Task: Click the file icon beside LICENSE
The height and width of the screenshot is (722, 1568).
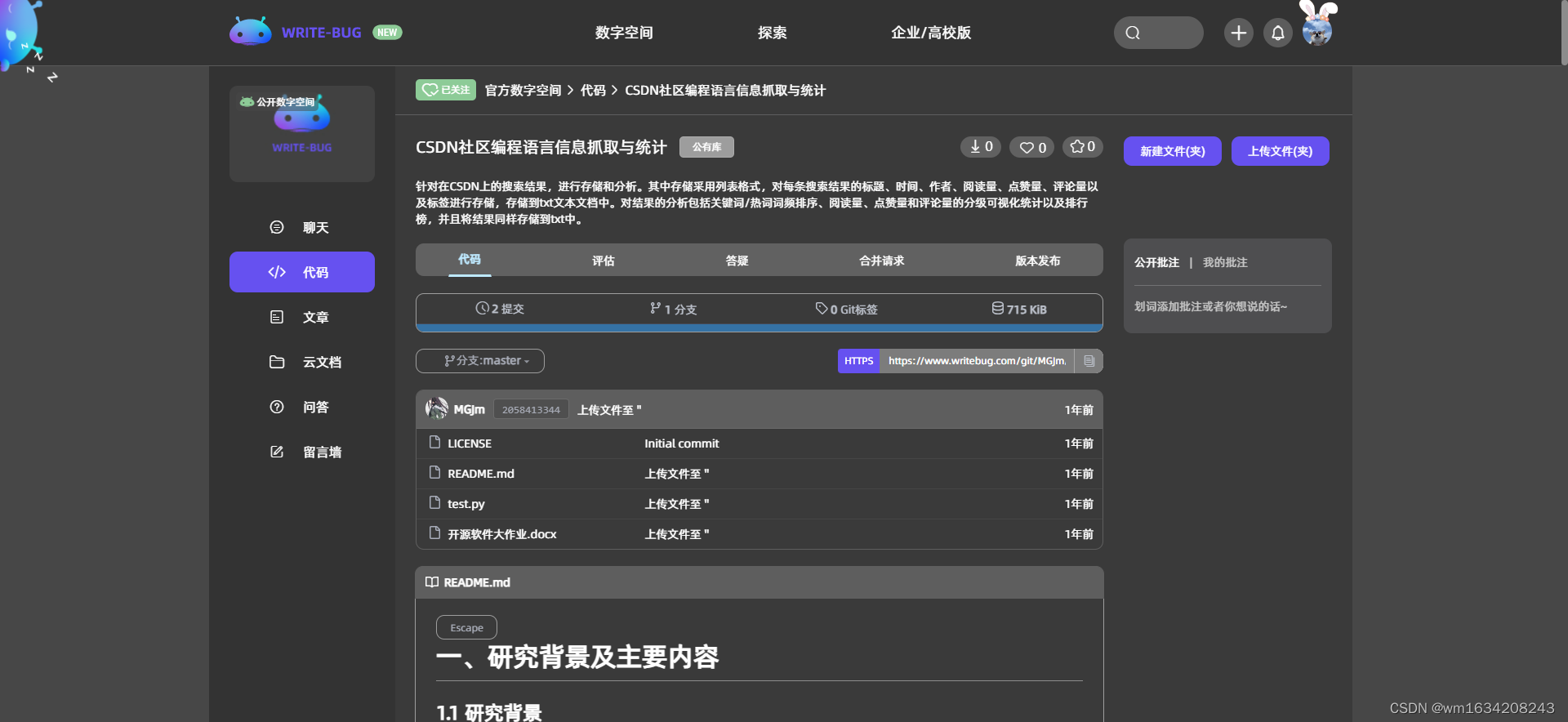Action: [434, 443]
